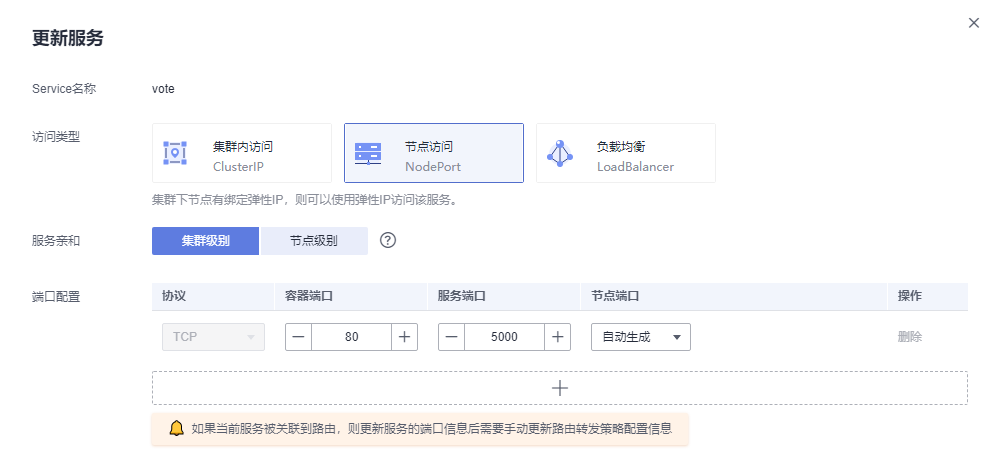The width and height of the screenshot is (1000, 468).
Task: Select 节点访问 NodePort access type
Action: (x=434, y=153)
